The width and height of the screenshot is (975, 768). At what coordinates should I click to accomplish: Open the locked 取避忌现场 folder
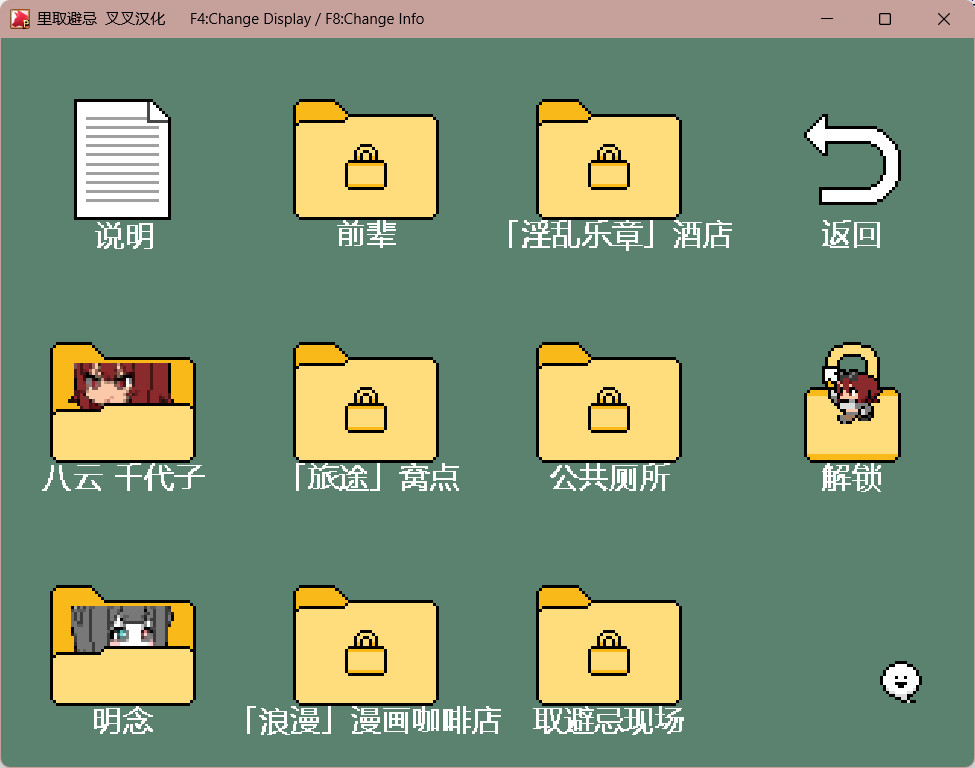[609, 646]
